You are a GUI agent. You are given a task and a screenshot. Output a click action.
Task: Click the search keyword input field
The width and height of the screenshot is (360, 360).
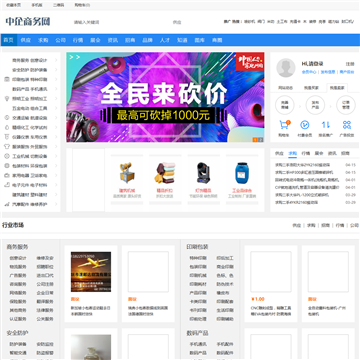(x=120, y=22)
